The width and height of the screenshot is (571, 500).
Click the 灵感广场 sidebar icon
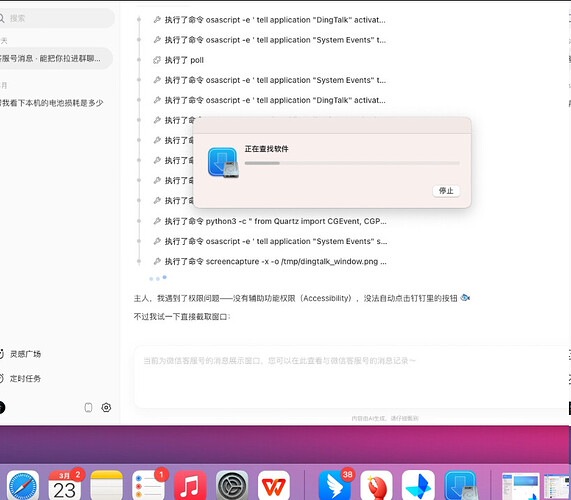tap(1, 354)
